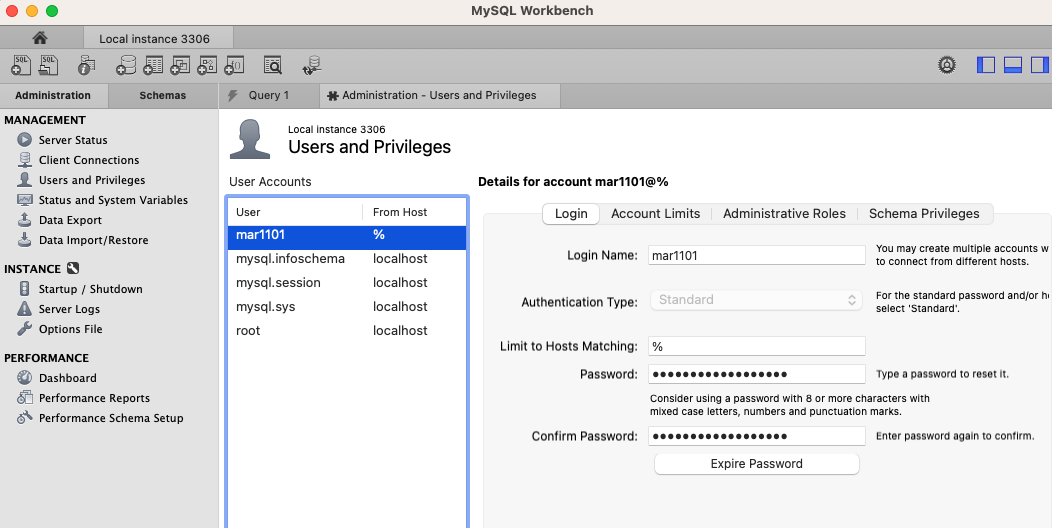
Task: Click Status and System Variables icon
Action: point(25,200)
